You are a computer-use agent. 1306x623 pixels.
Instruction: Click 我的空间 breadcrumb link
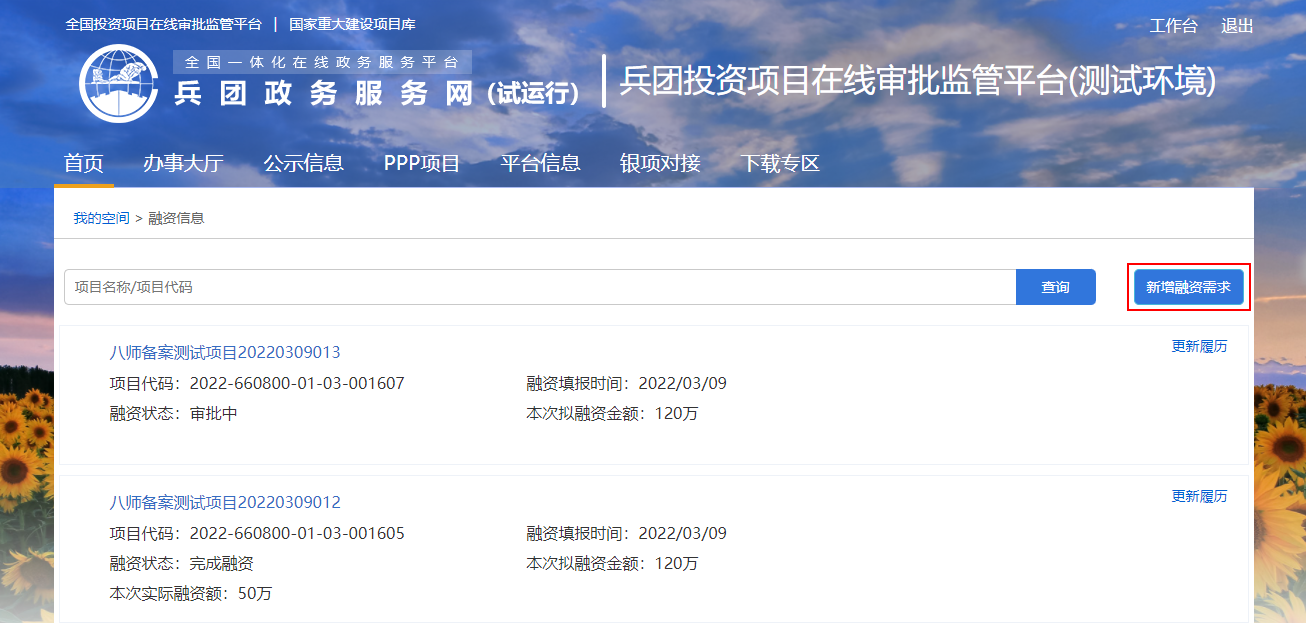click(101, 218)
